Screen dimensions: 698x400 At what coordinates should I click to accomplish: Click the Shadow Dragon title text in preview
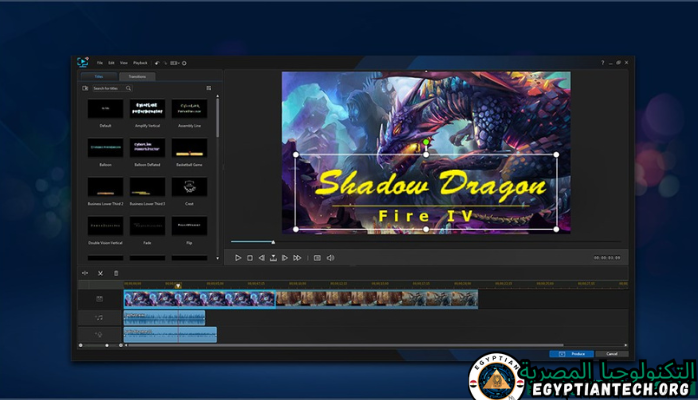coord(431,184)
